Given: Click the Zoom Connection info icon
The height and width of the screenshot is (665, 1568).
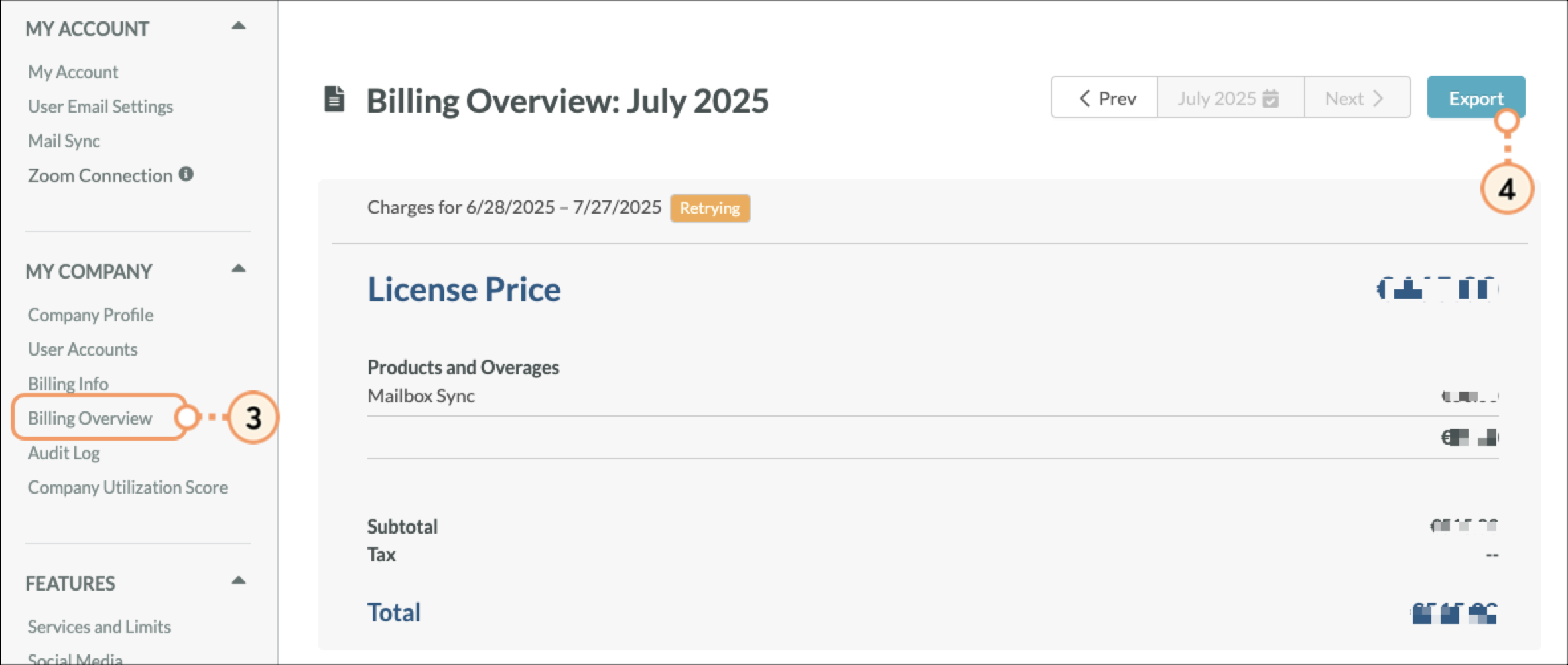Looking at the screenshot, I should pyautogui.click(x=186, y=174).
